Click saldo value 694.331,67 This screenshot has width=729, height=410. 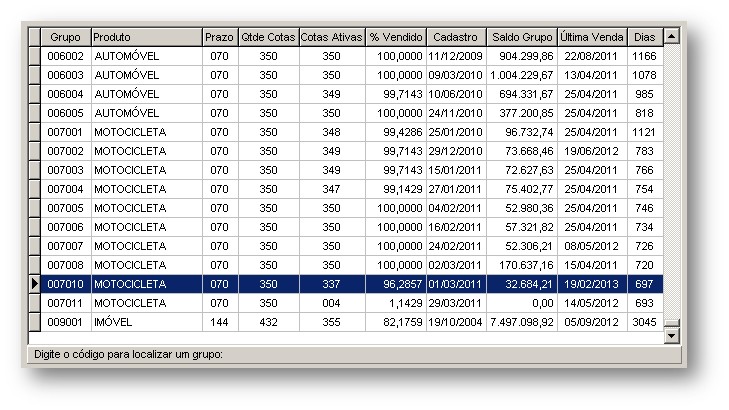522,94
